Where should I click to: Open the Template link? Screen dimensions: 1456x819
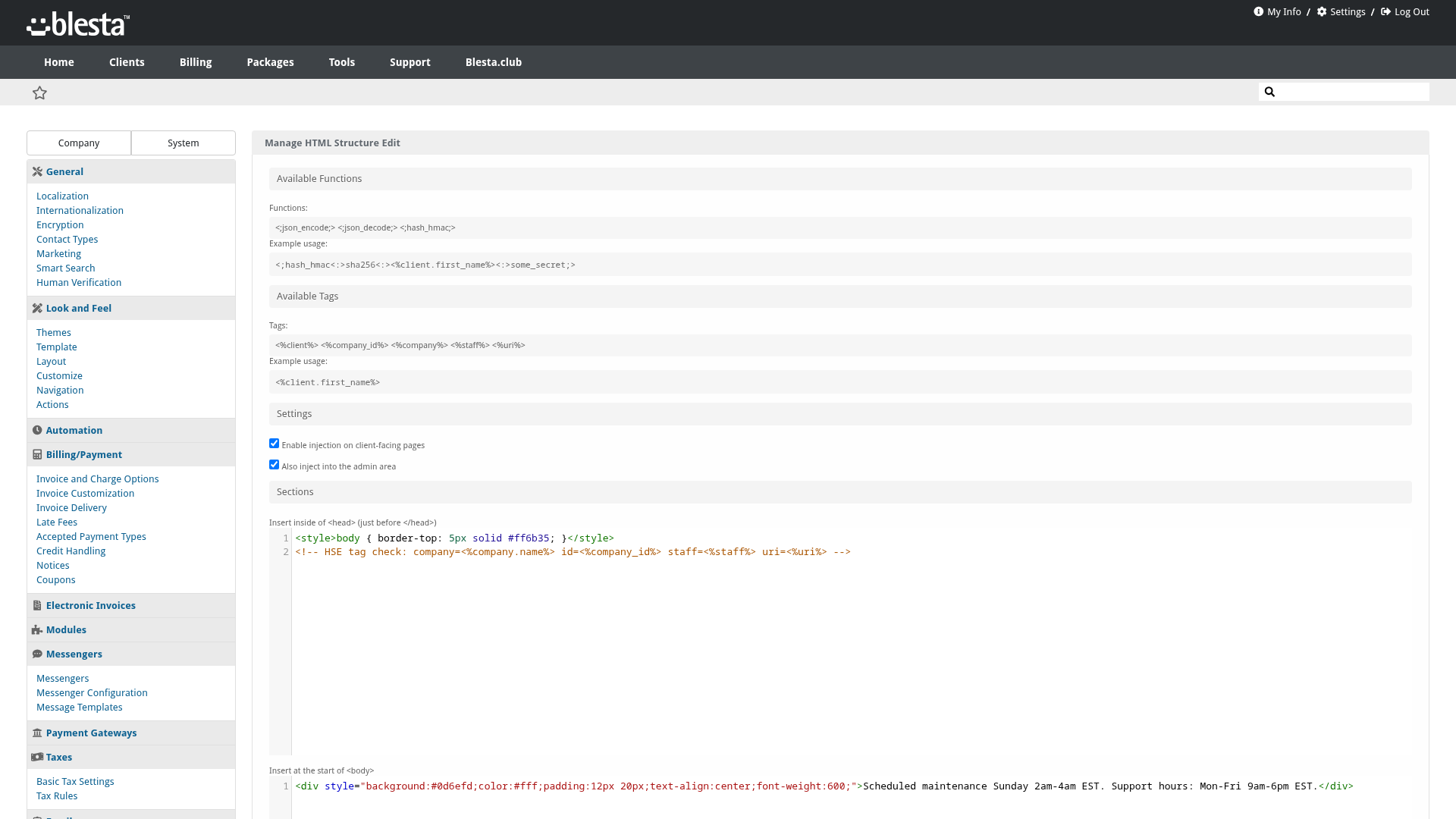(x=56, y=347)
